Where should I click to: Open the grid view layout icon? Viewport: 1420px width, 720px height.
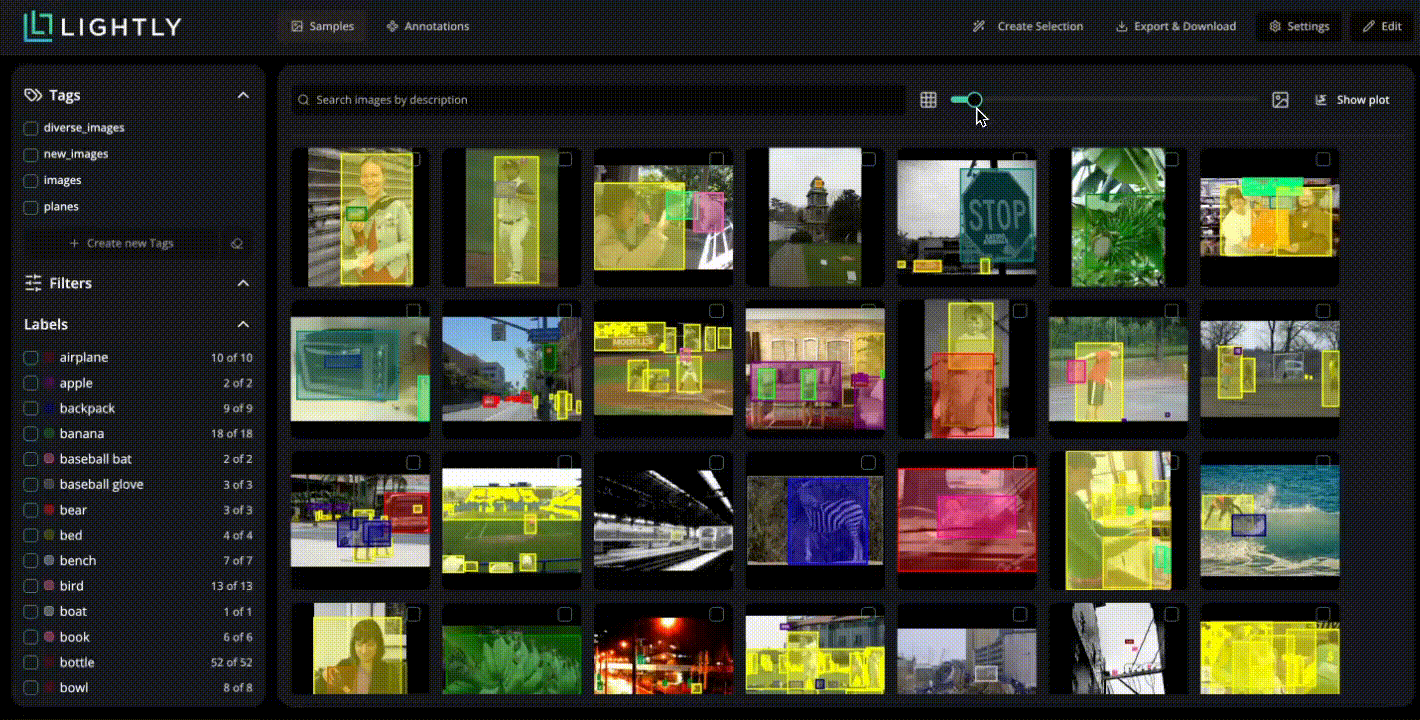pyautogui.click(x=929, y=100)
